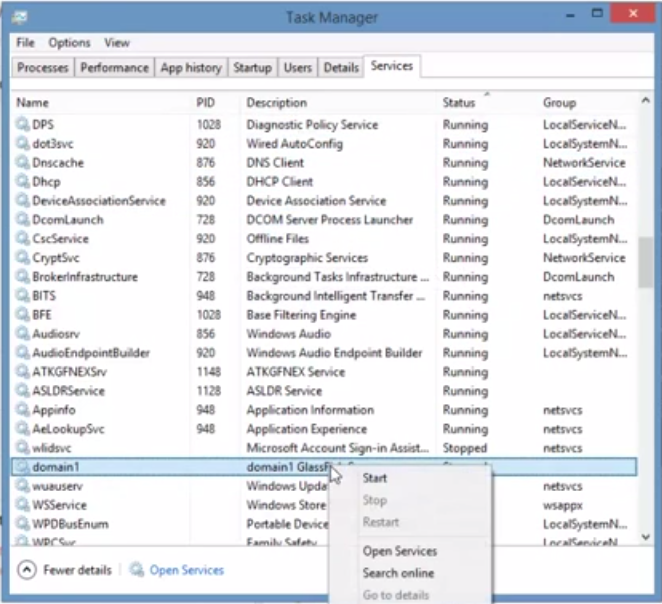Click the CryptSvc service gear icon
This screenshot has width=662, height=604.
22,257
